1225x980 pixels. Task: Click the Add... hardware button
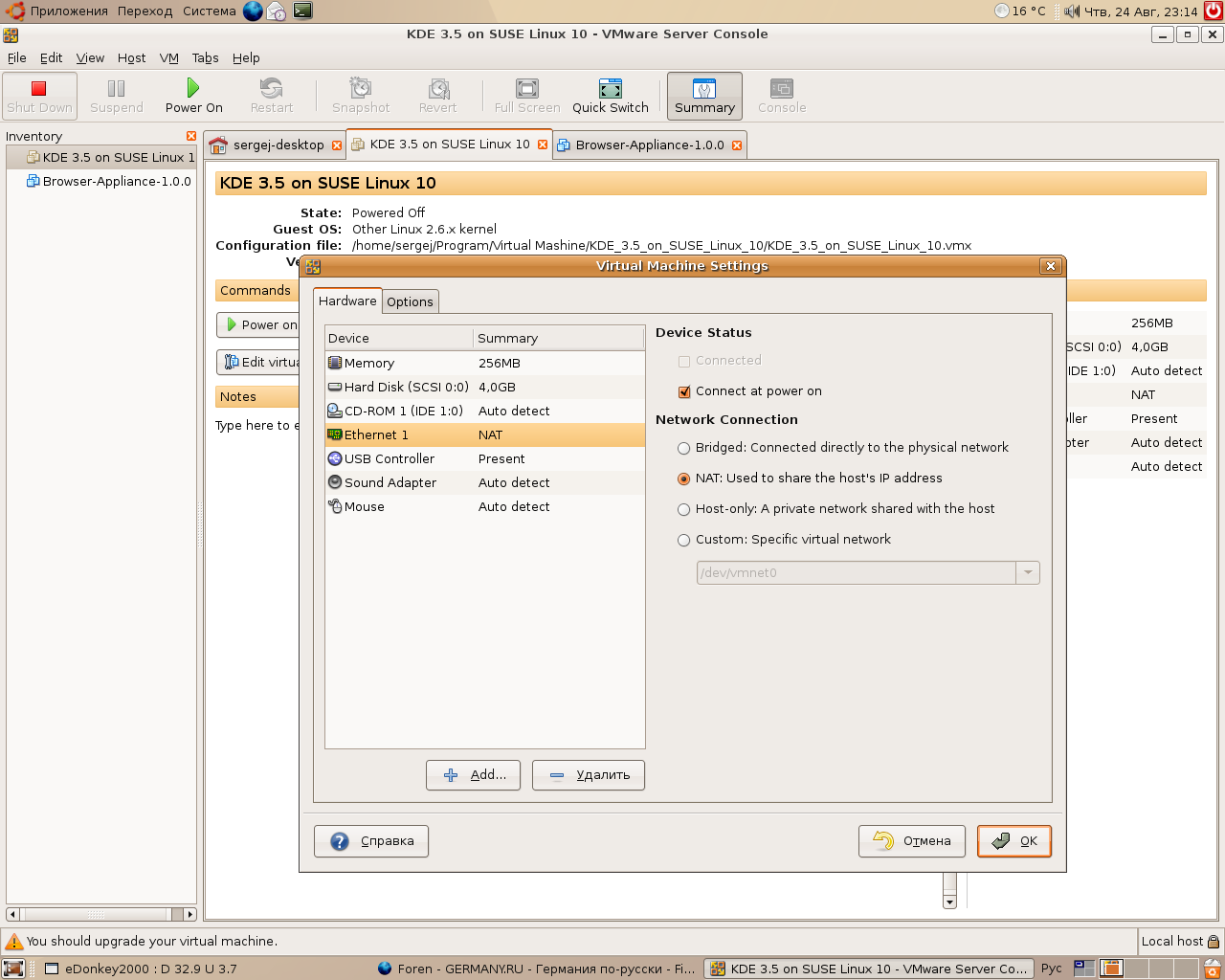(x=473, y=775)
